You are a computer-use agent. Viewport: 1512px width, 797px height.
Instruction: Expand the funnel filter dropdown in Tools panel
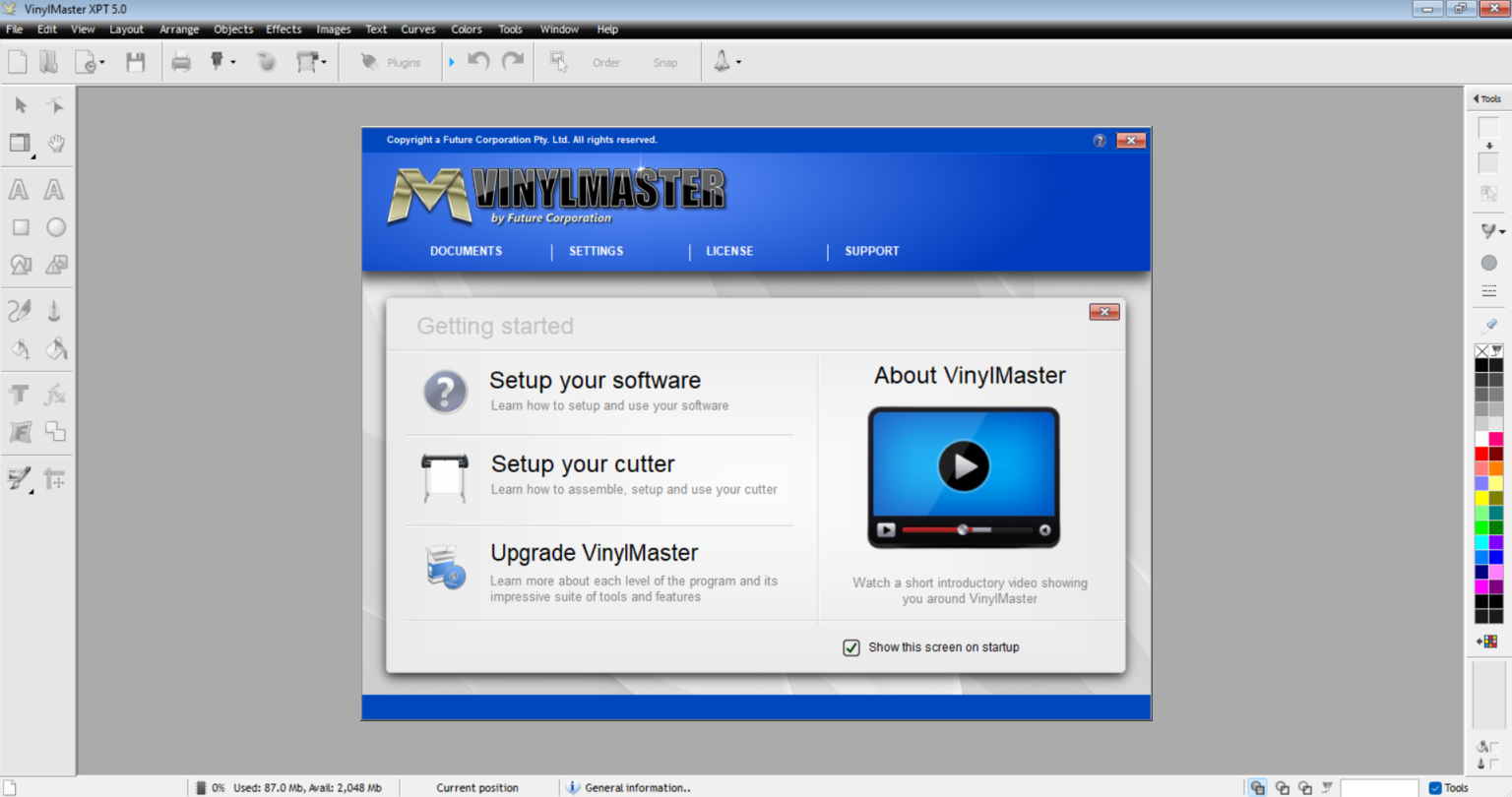click(1502, 232)
